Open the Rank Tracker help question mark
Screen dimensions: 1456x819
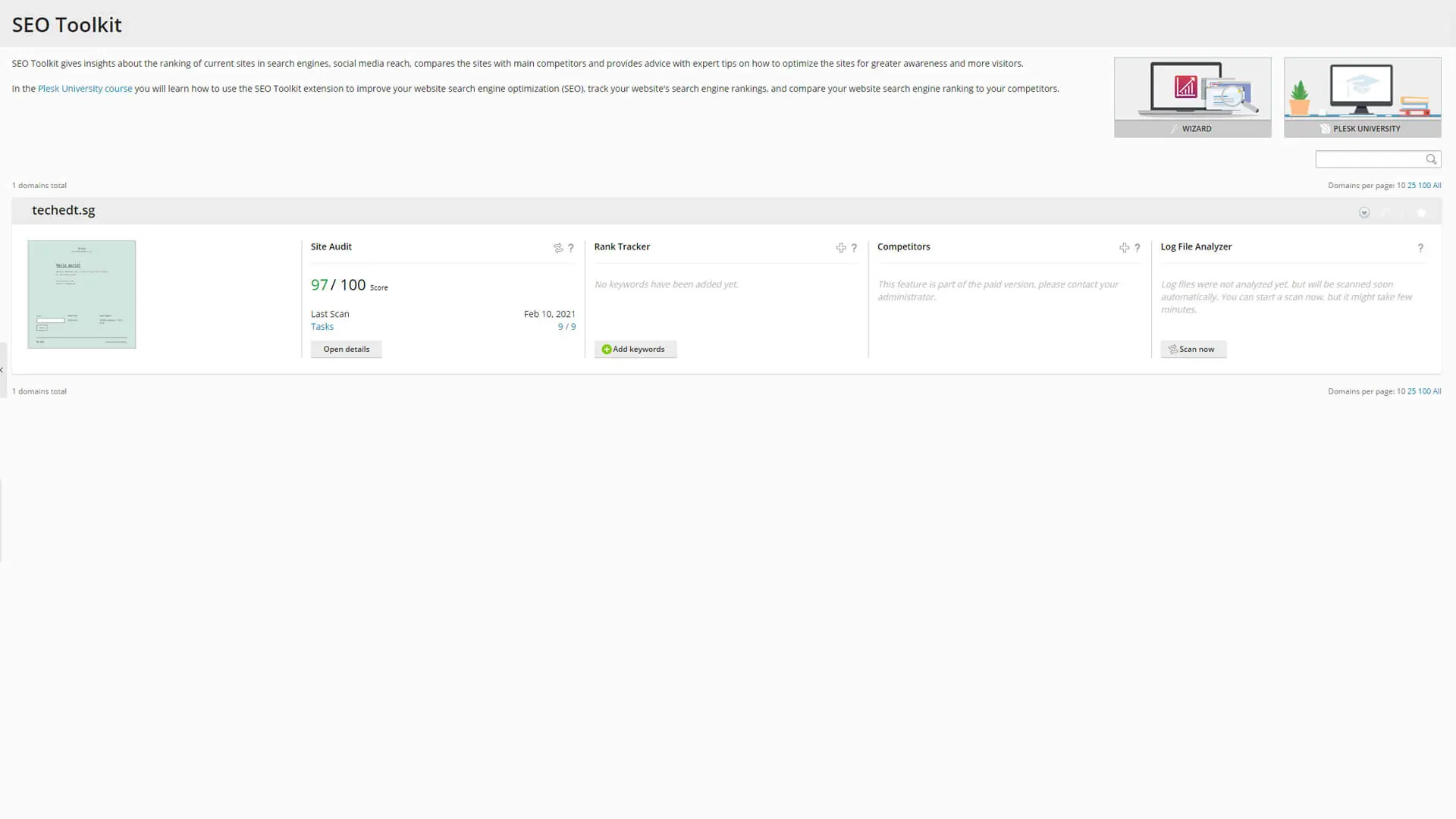coord(854,248)
